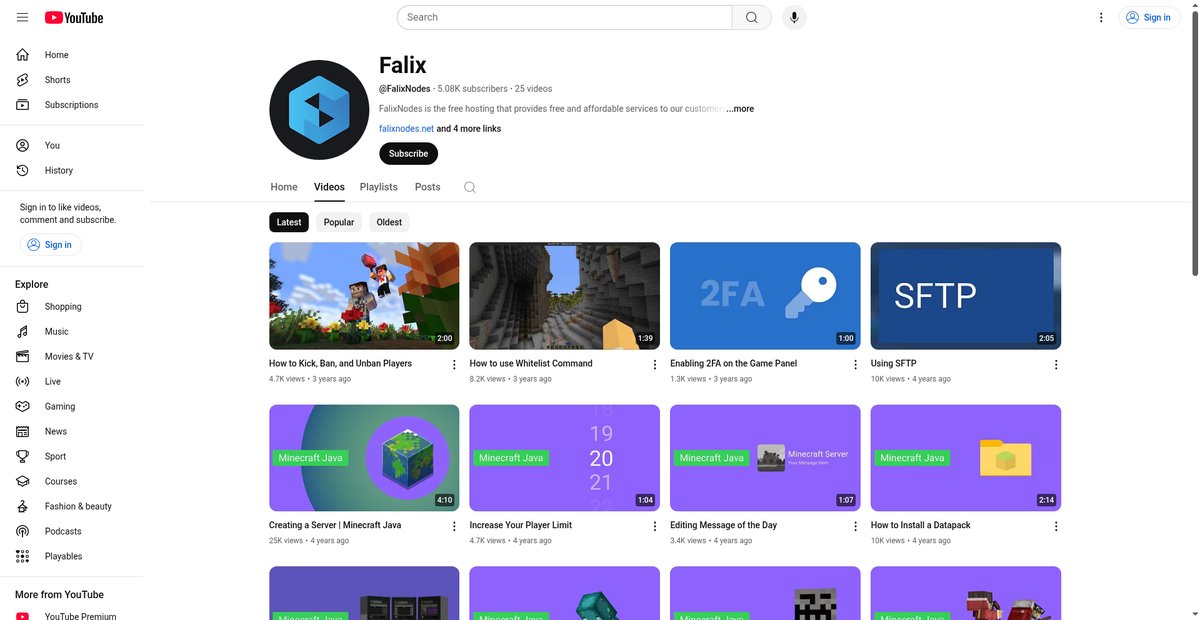The width and height of the screenshot is (1200, 620).
Task: Open options menu for Using SFTP video
Action: point(1056,365)
